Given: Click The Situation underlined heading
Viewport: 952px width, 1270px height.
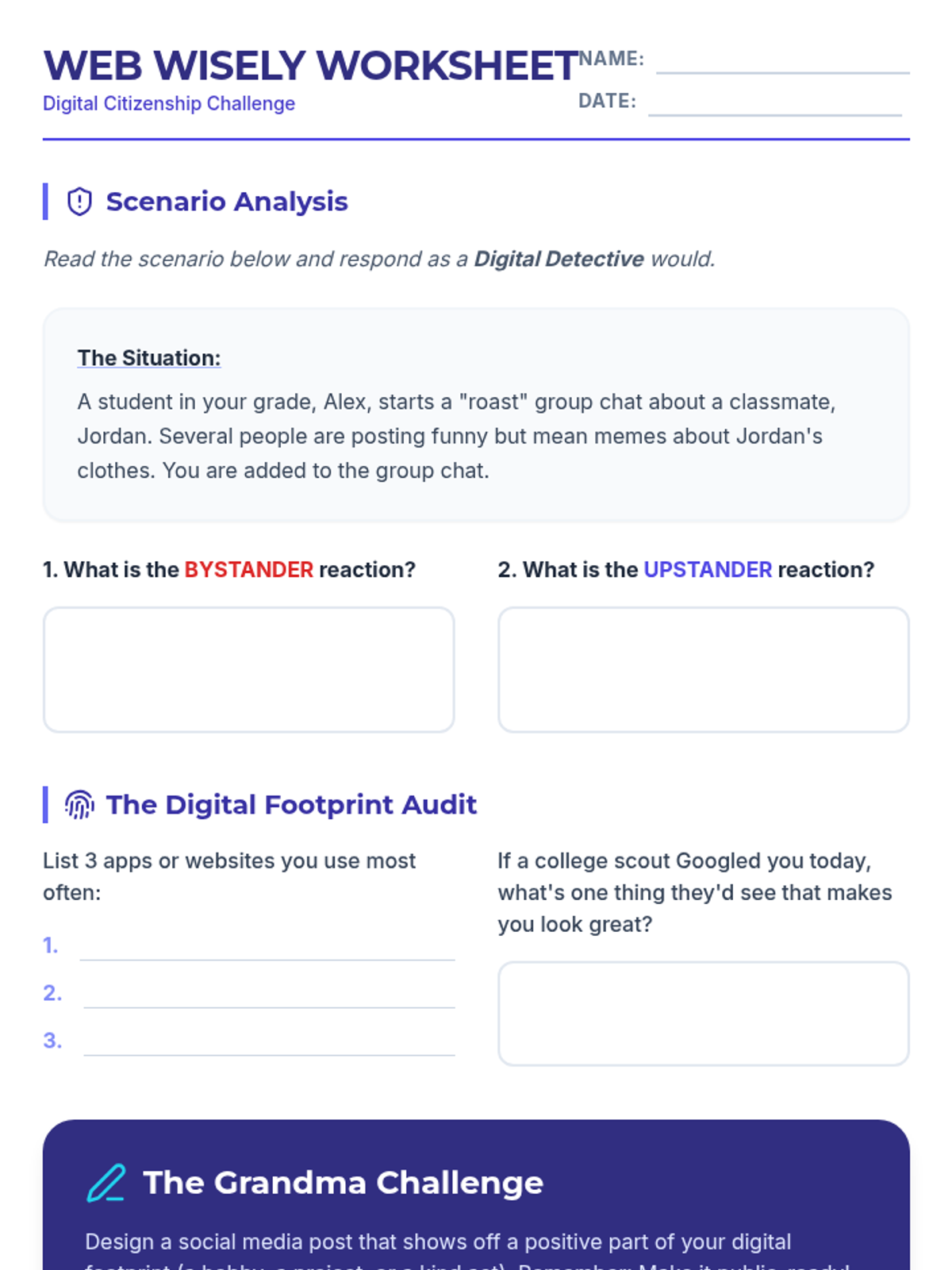Looking at the screenshot, I should pyautogui.click(x=149, y=358).
